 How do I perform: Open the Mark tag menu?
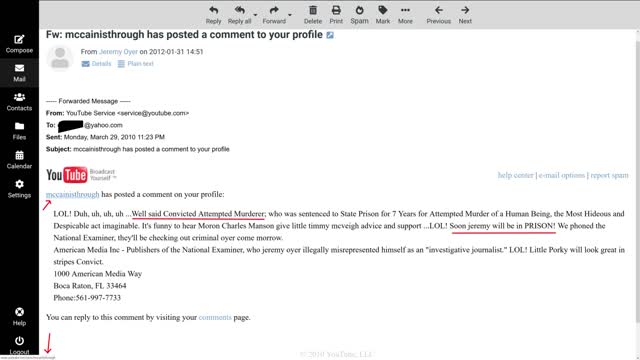[382, 15]
